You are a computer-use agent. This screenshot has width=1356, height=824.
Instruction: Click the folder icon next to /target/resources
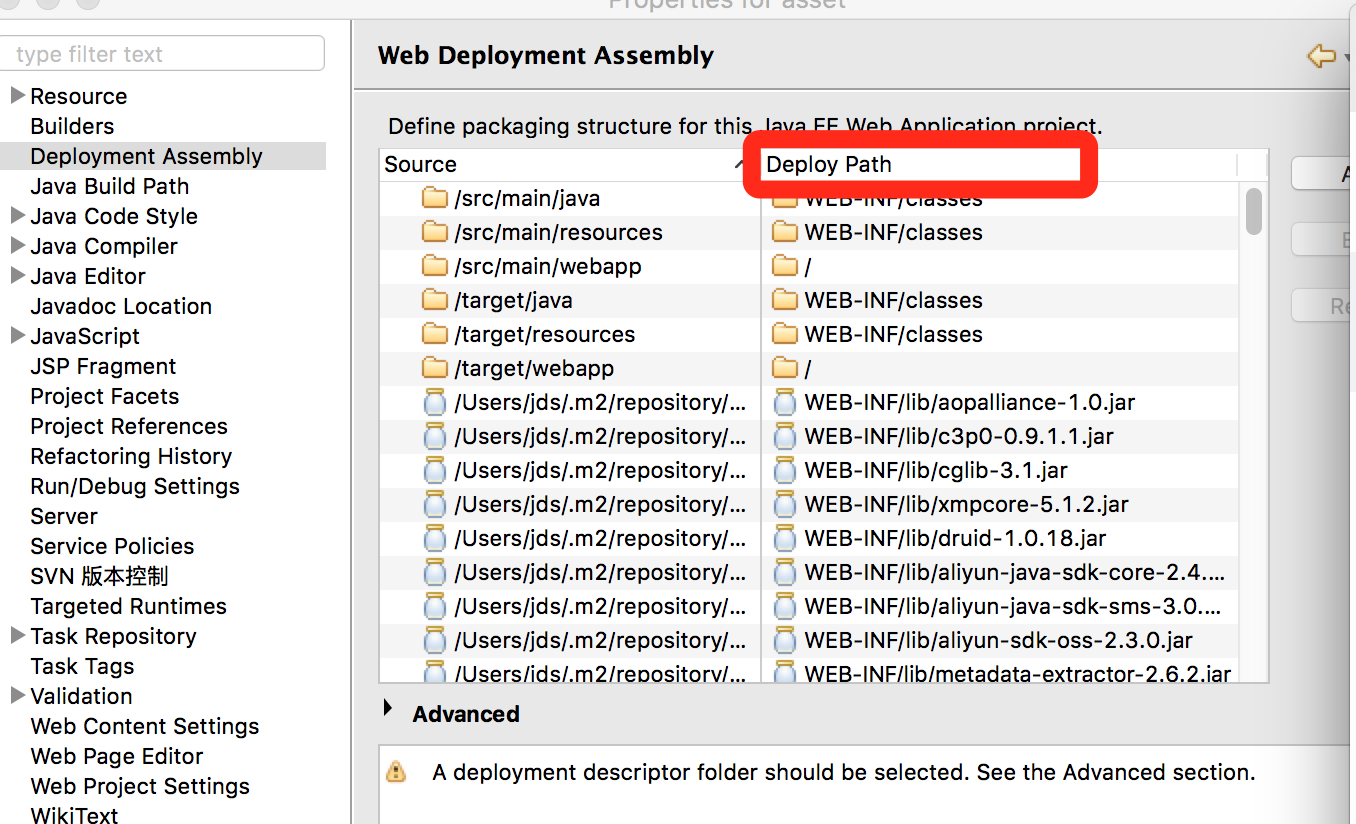click(x=434, y=334)
